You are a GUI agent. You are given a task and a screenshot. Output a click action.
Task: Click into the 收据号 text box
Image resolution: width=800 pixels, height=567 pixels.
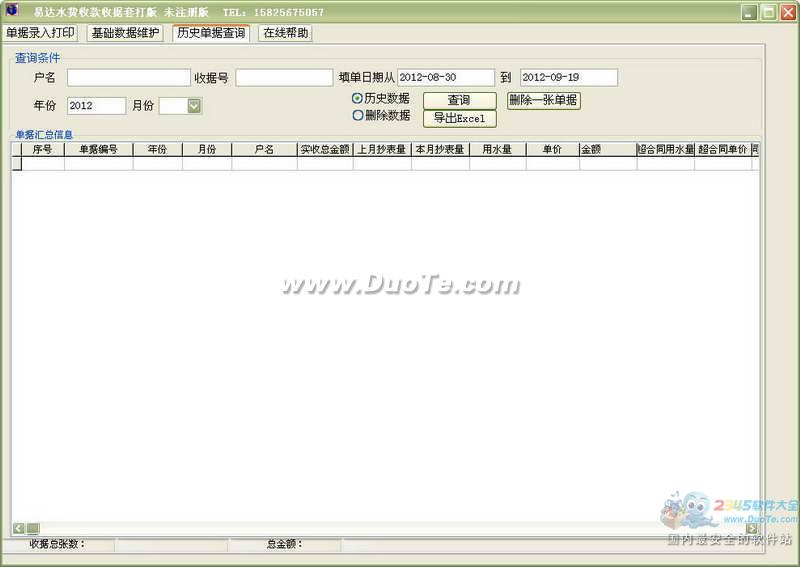coord(284,77)
